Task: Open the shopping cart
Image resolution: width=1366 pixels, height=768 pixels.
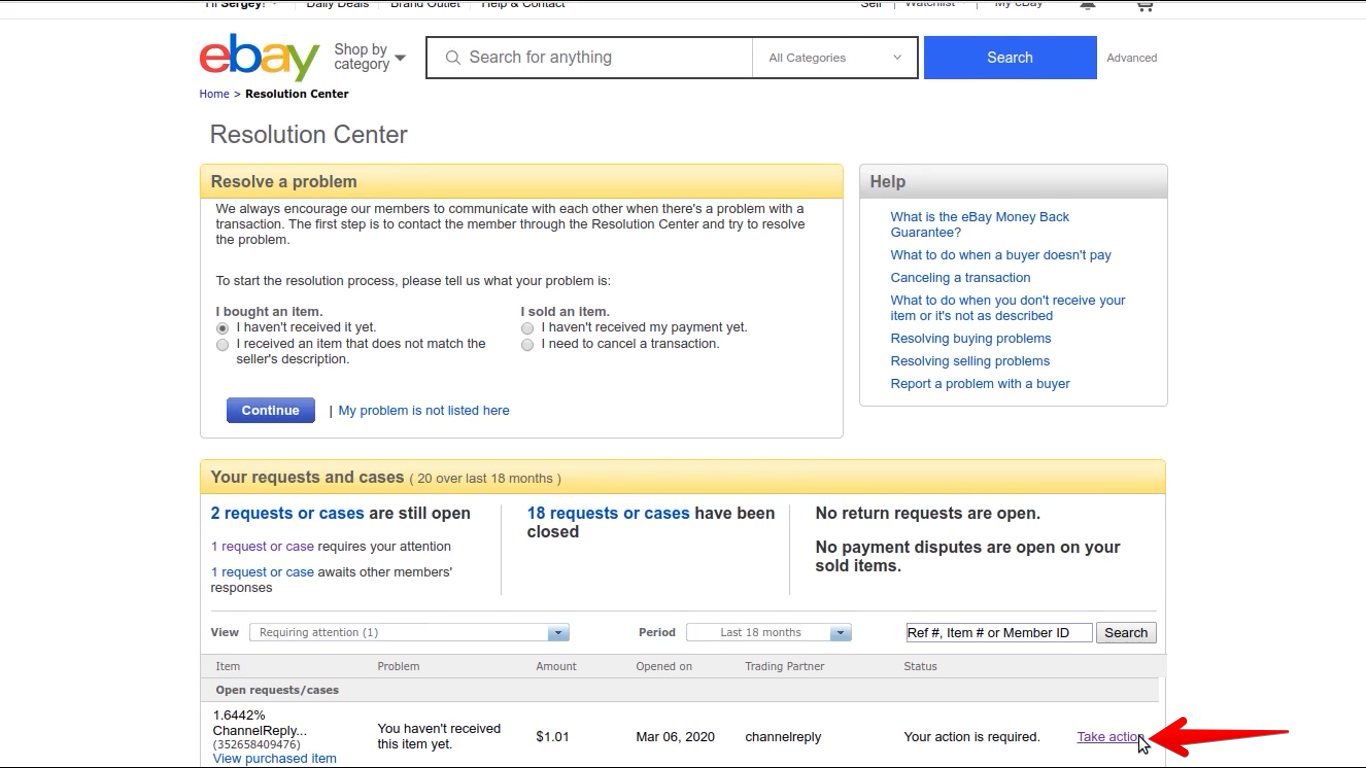Action: click(x=1144, y=6)
